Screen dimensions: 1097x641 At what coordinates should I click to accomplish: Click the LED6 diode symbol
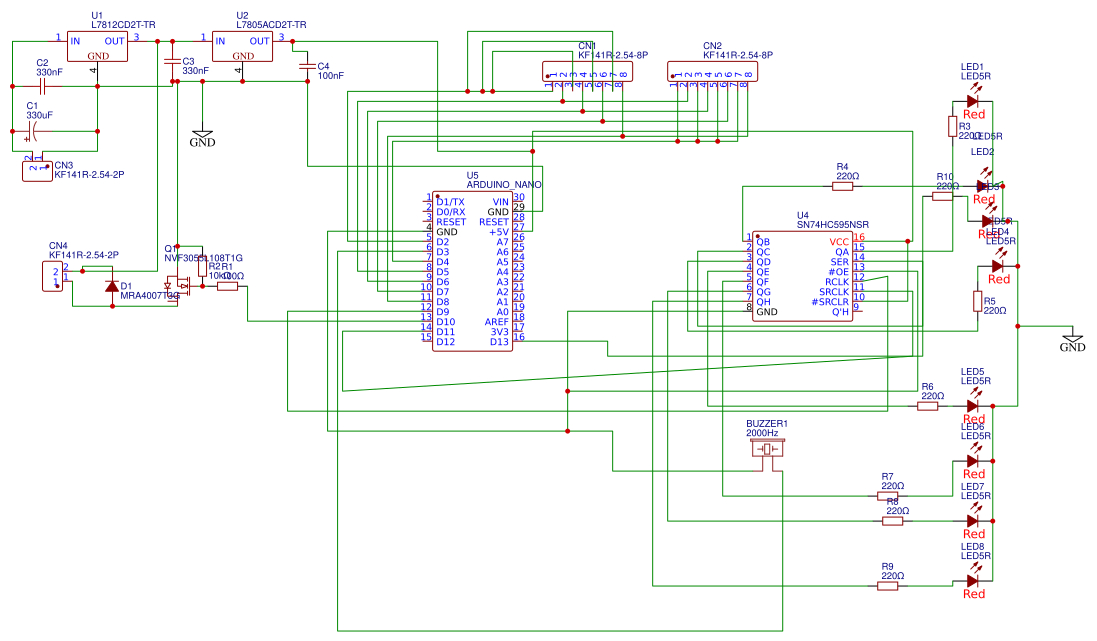pos(972,460)
